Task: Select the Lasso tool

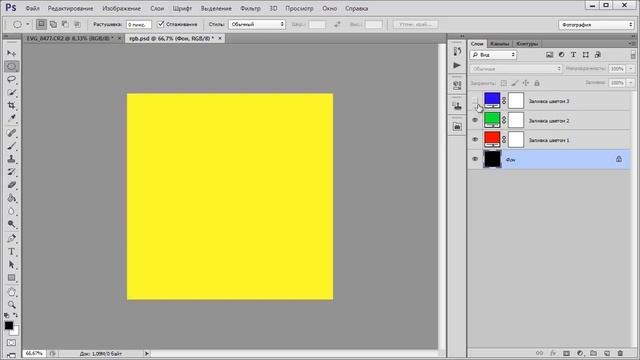Action: click(x=11, y=79)
